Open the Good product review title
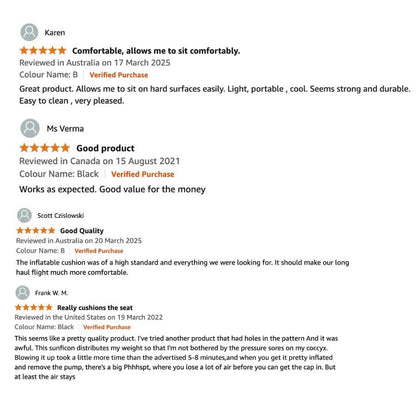The height and width of the screenshot is (416, 416). [105, 148]
